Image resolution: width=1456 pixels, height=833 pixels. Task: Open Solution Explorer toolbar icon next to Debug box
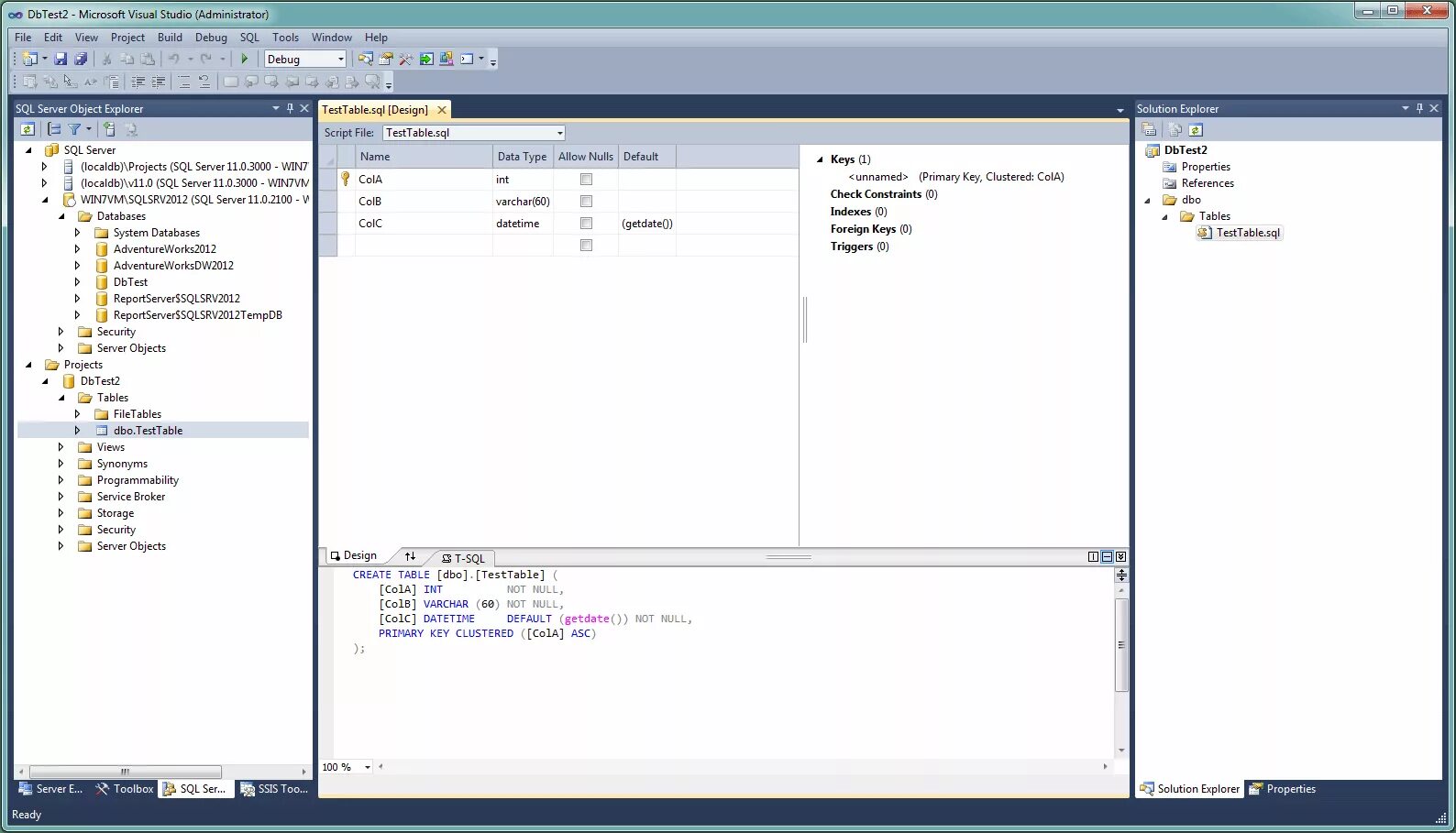pyautogui.click(x=366, y=59)
